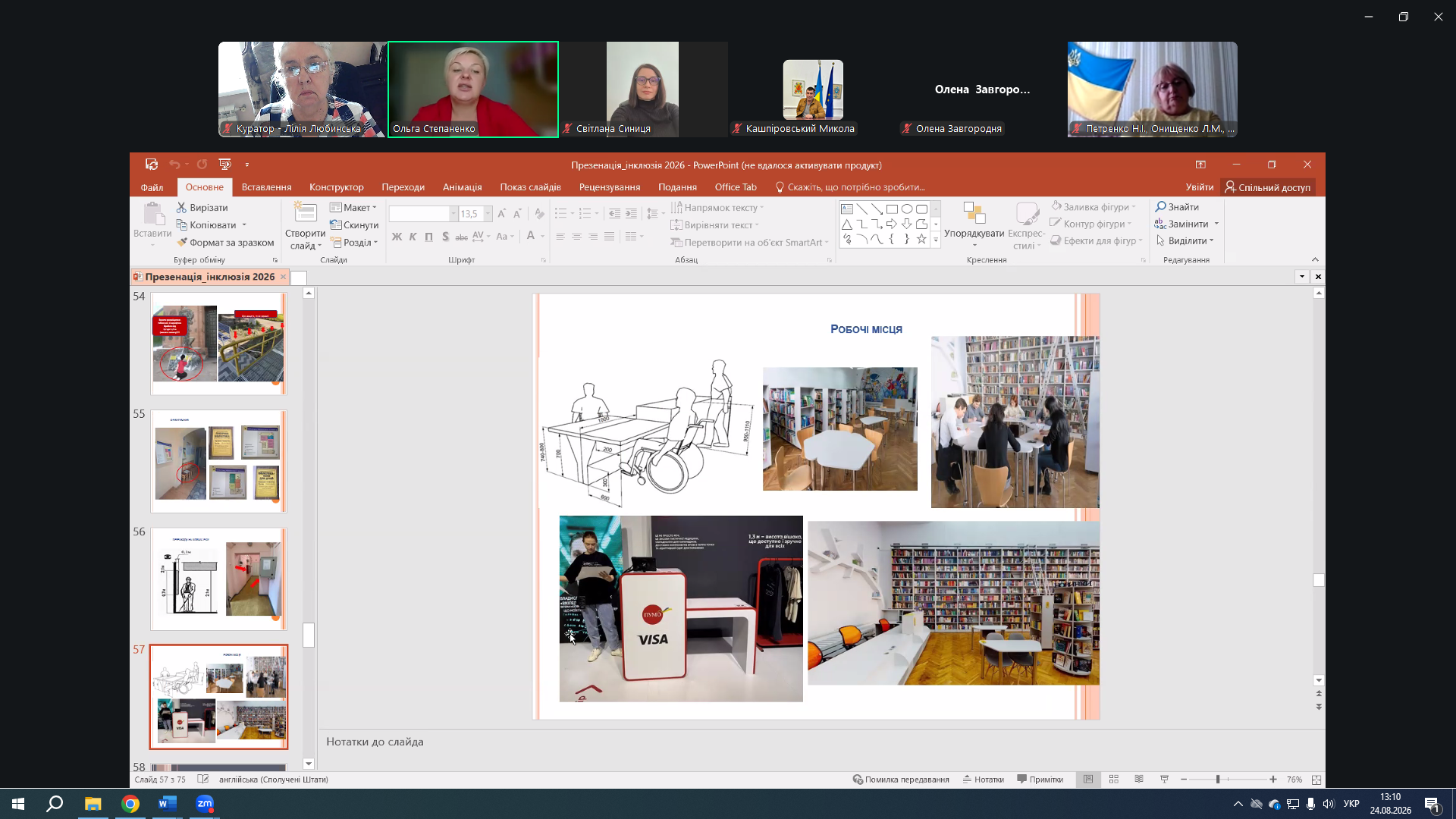Expand the shapes gallery More arrow

(936, 240)
